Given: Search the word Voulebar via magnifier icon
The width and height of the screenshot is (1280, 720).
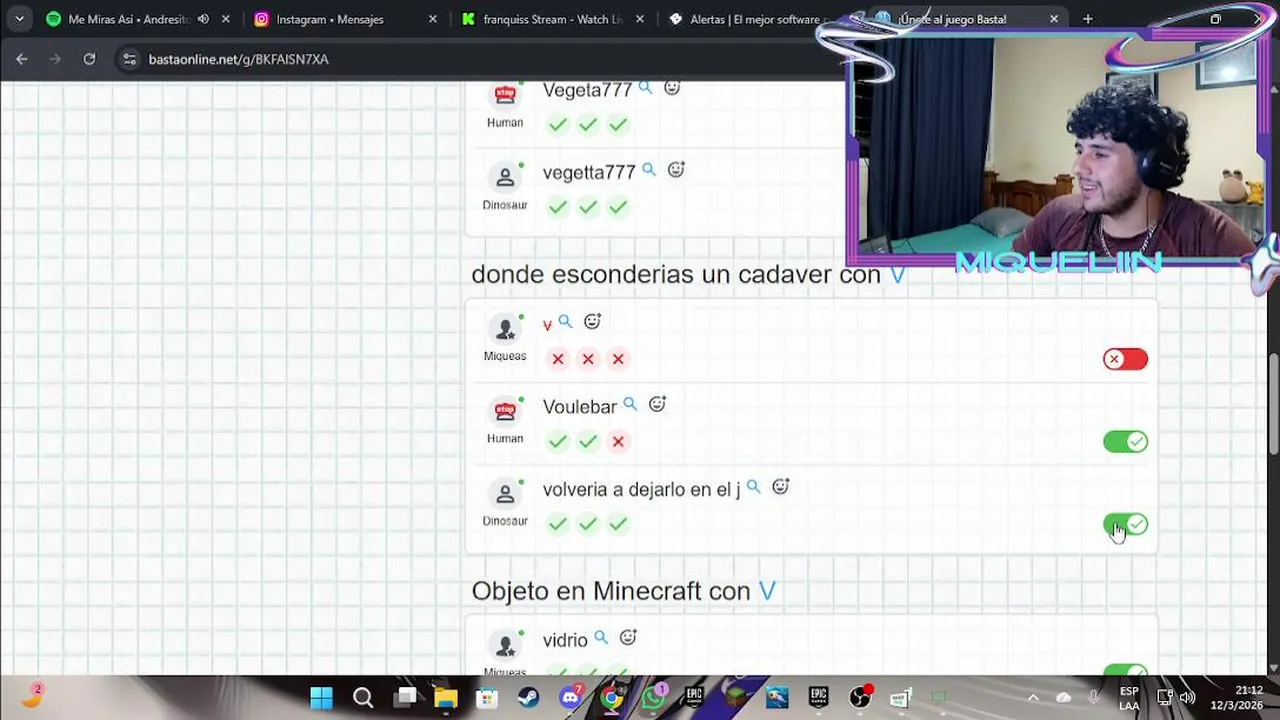Looking at the screenshot, I should [x=630, y=404].
